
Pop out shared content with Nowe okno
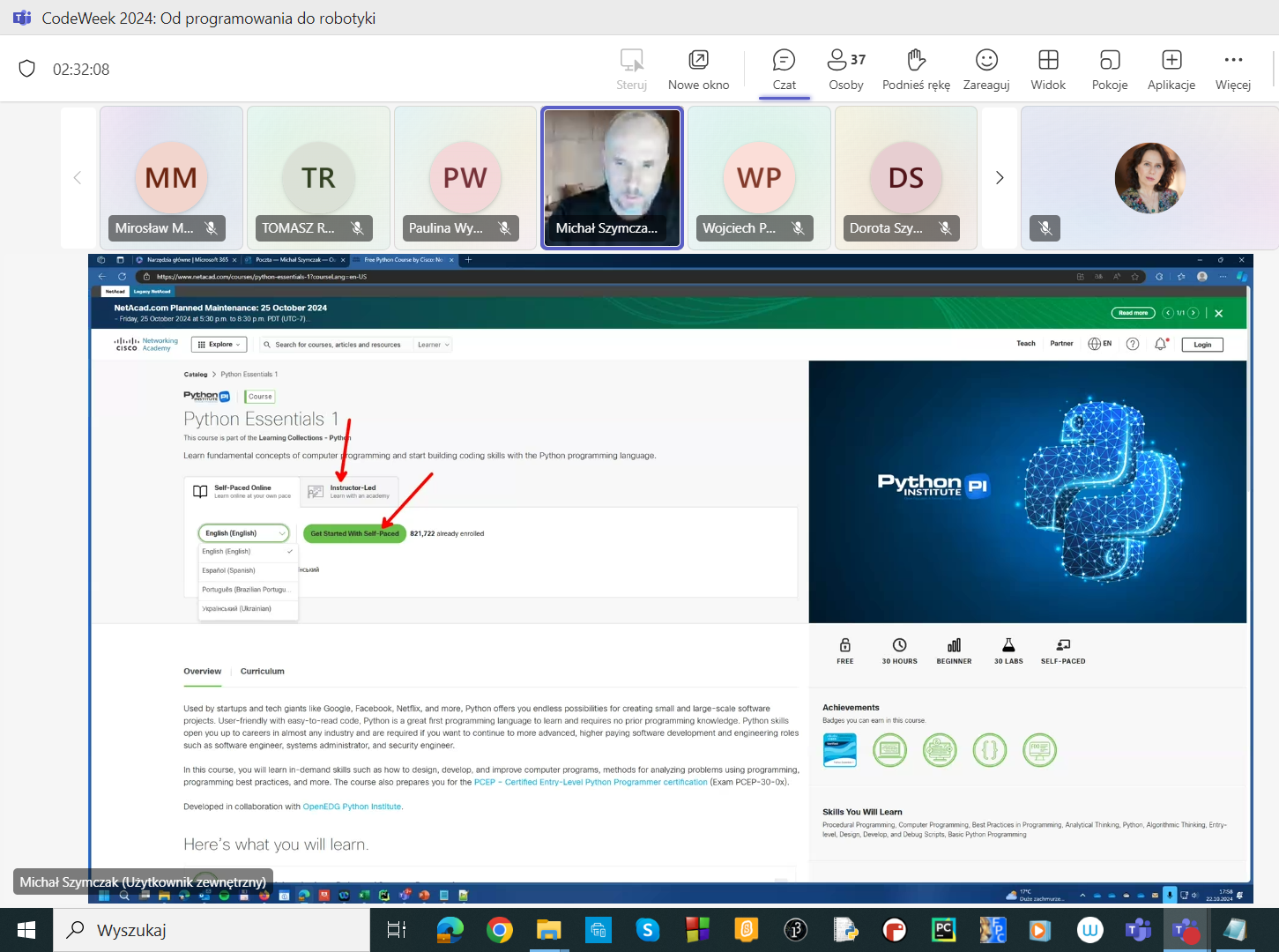(x=698, y=70)
